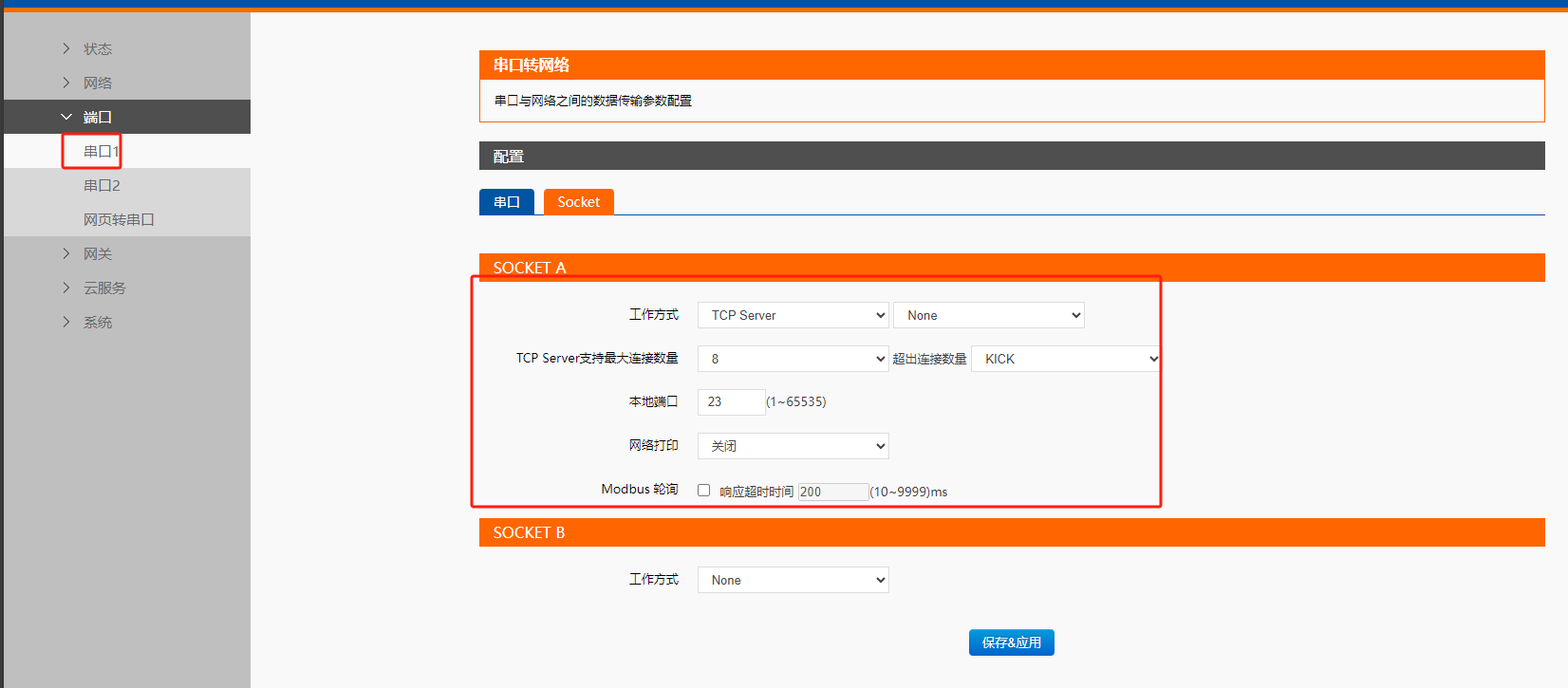Viewport: 1568px width, 688px height.
Task: Open the max connections dropdown showing 8
Action: [793, 359]
